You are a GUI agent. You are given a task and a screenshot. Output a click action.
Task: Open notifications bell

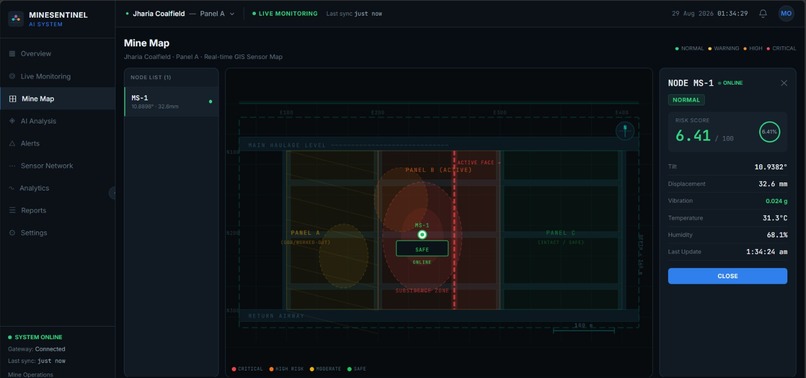(x=763, y=14)
